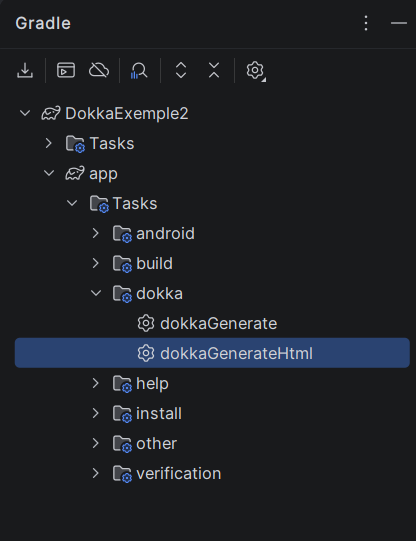416x541 pixels.
Task: Hide the Gradle tool window
Action: pos(399,23)
